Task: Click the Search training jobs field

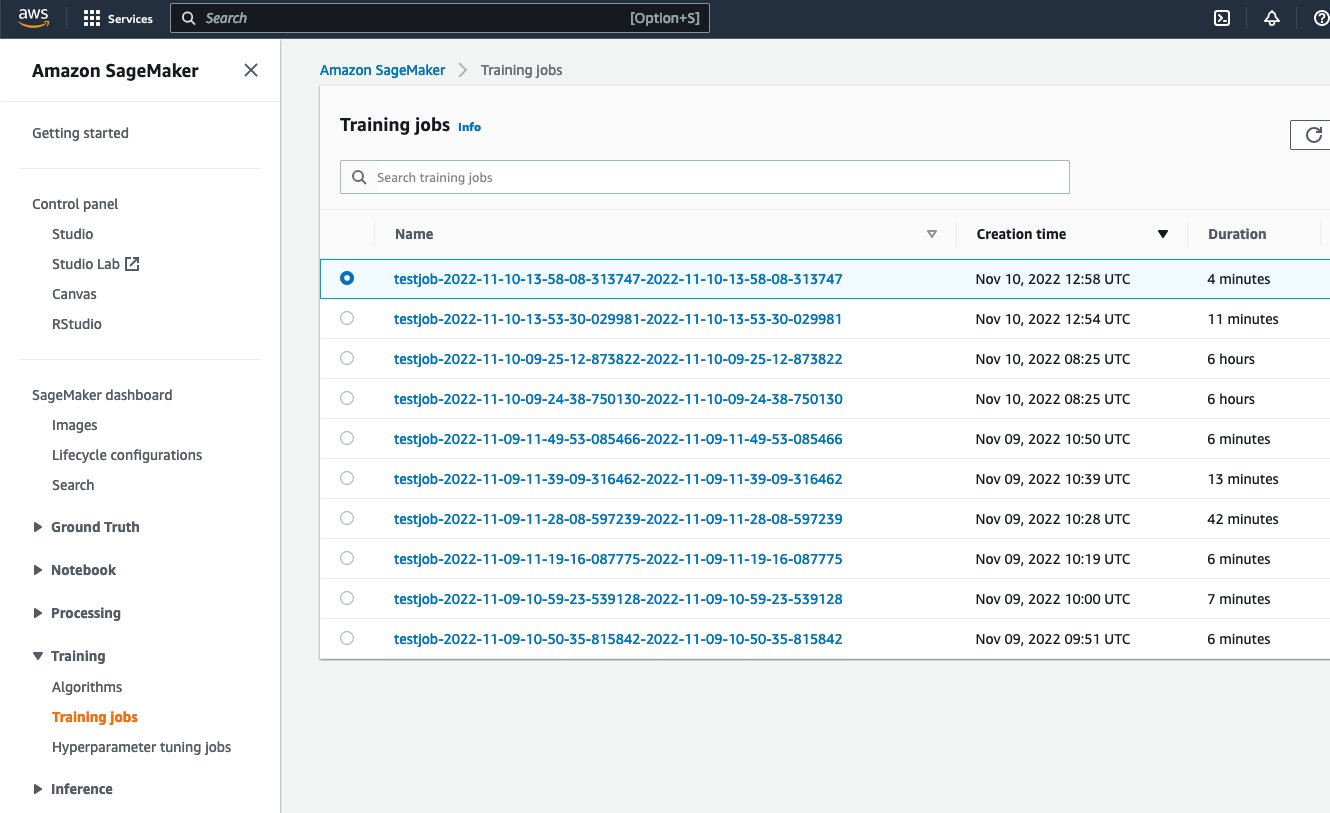Action: (705, 177)
